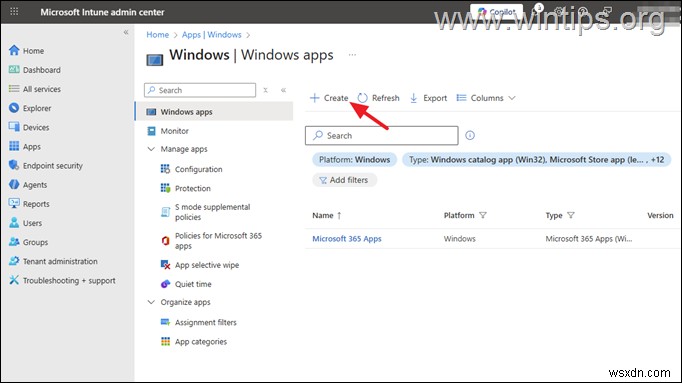Open Devices in the left navigation
This screenshot has height=383, width=682.
point(36,127)
